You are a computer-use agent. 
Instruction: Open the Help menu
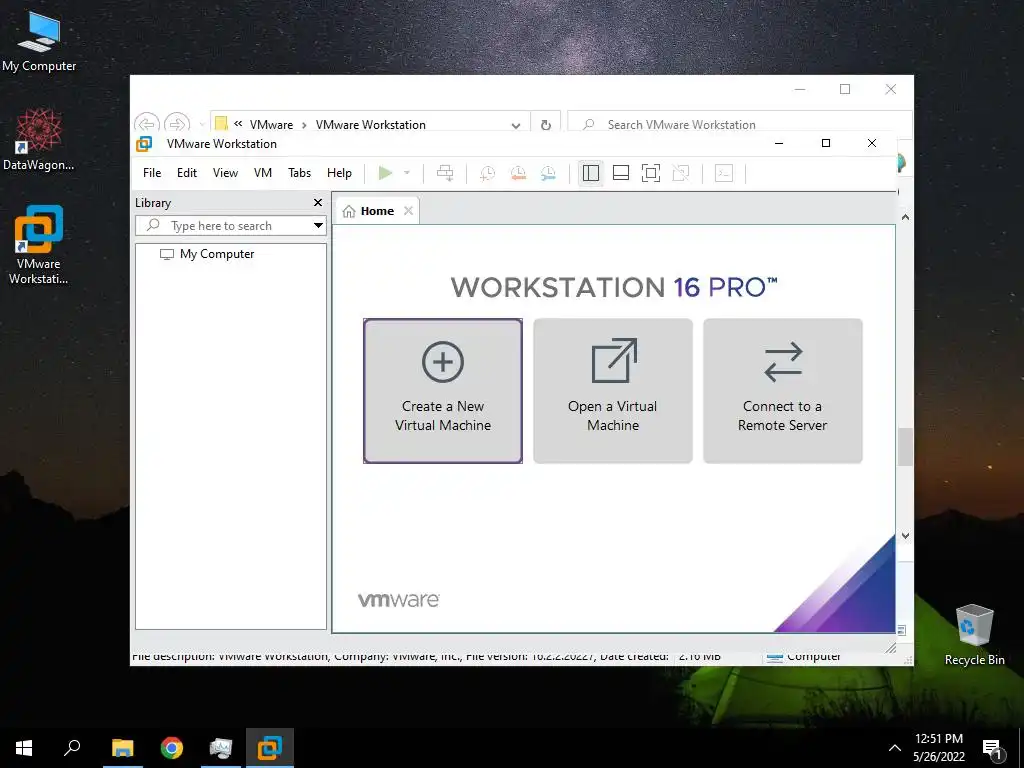339,173
